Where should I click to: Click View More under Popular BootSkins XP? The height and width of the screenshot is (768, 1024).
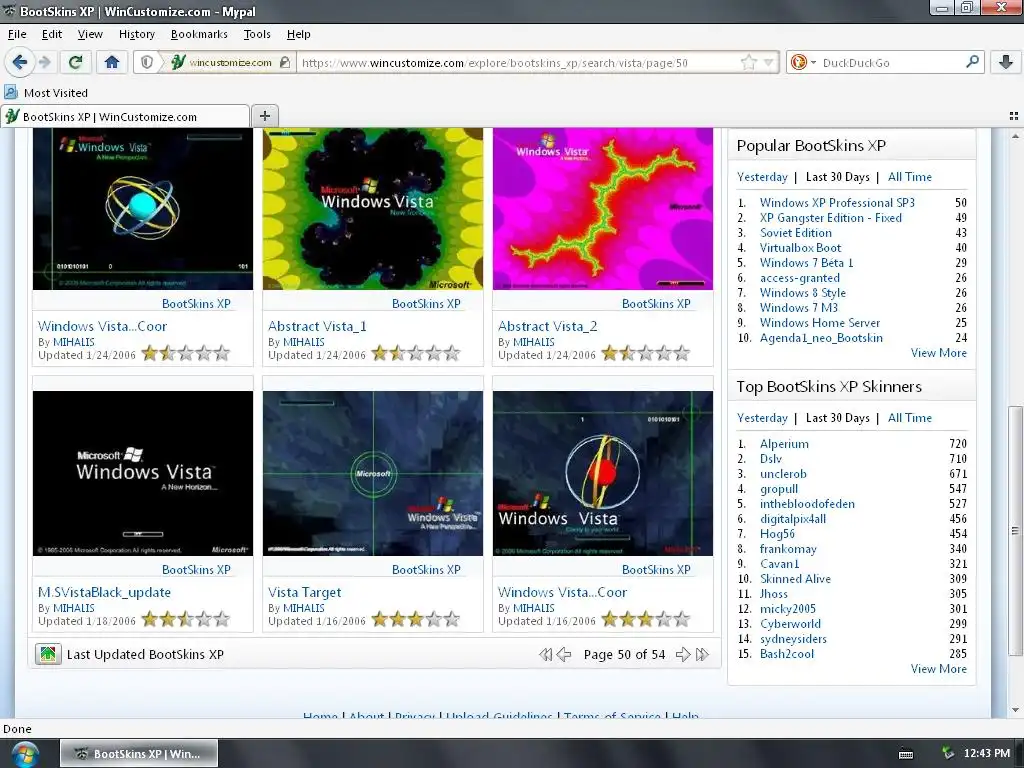pyautogui.click(x=938, y=353)
